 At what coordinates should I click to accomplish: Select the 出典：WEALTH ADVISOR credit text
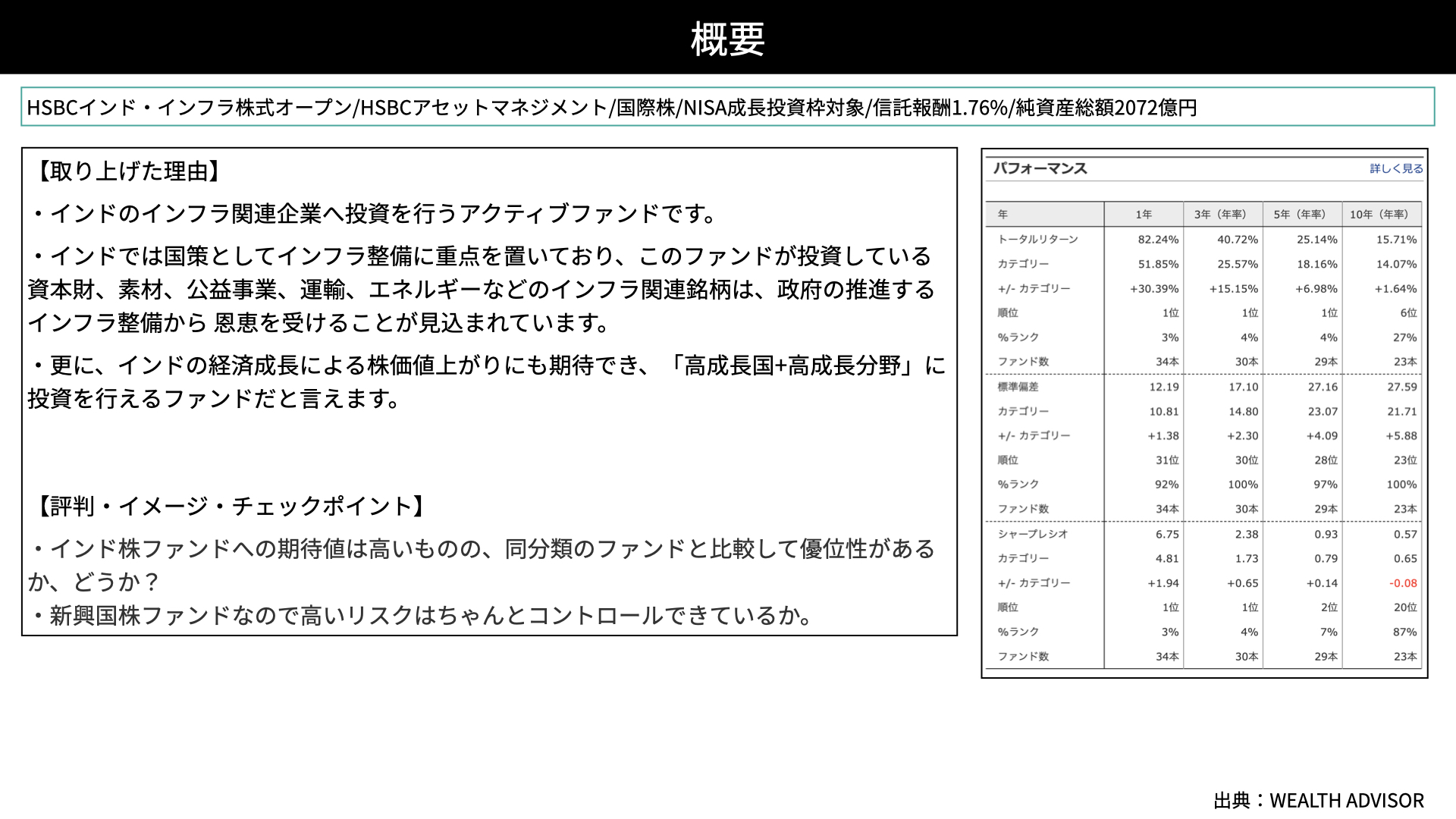point(1319,801)
